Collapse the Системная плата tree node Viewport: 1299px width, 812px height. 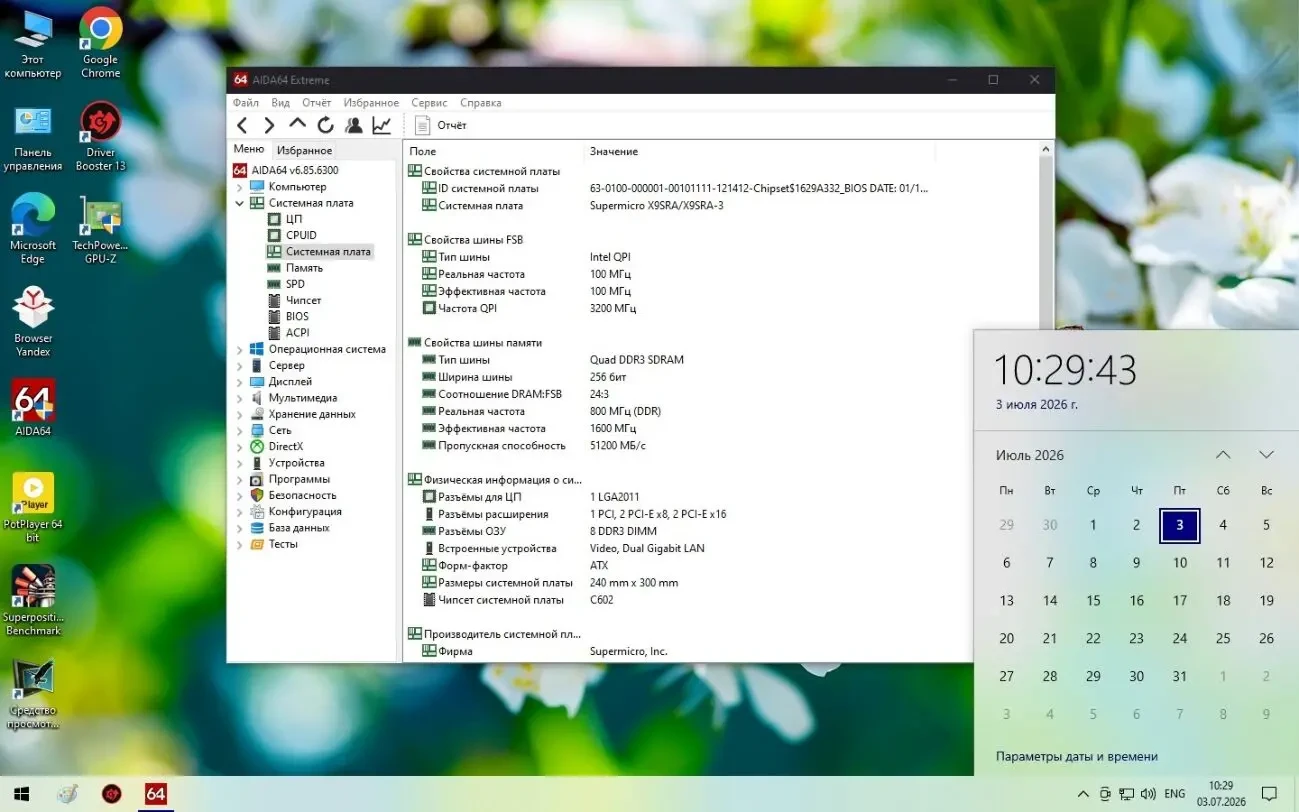(x=239, y=203)
